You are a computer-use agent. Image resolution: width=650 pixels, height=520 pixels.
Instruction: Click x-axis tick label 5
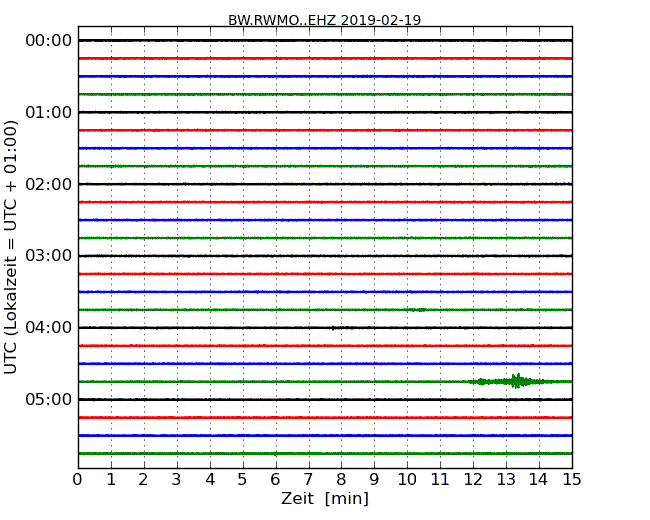243,479
